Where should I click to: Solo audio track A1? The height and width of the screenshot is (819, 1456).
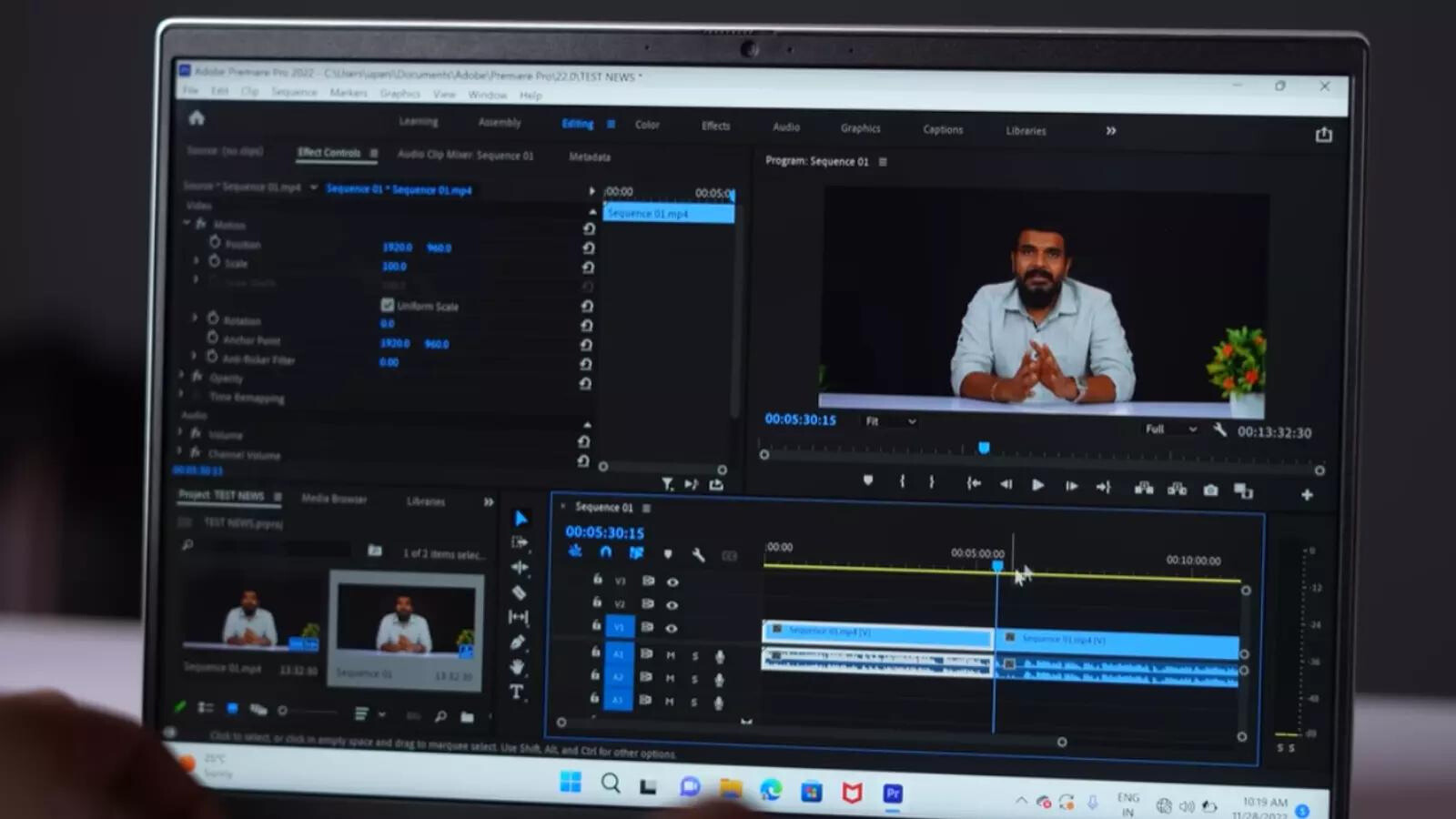click(x=695, y=656)
